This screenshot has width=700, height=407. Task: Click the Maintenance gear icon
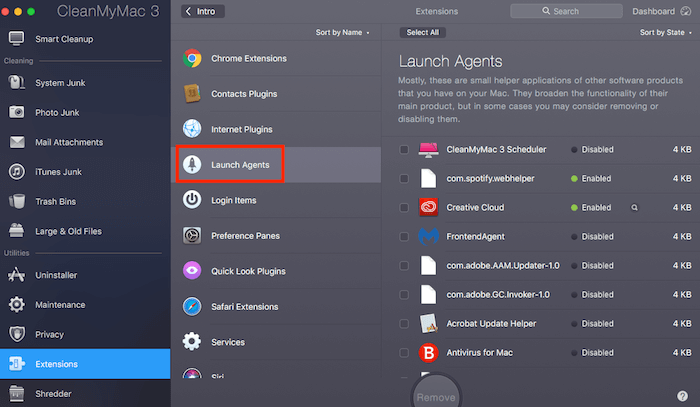tap(17, 304)
